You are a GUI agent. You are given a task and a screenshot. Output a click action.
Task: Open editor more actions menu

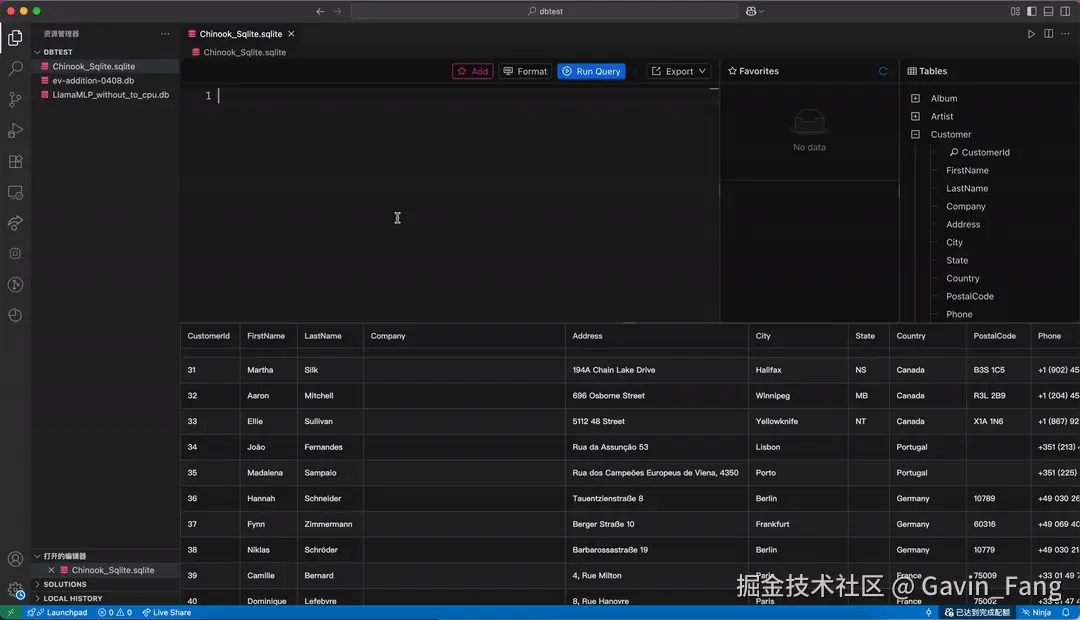point(1066,34)
